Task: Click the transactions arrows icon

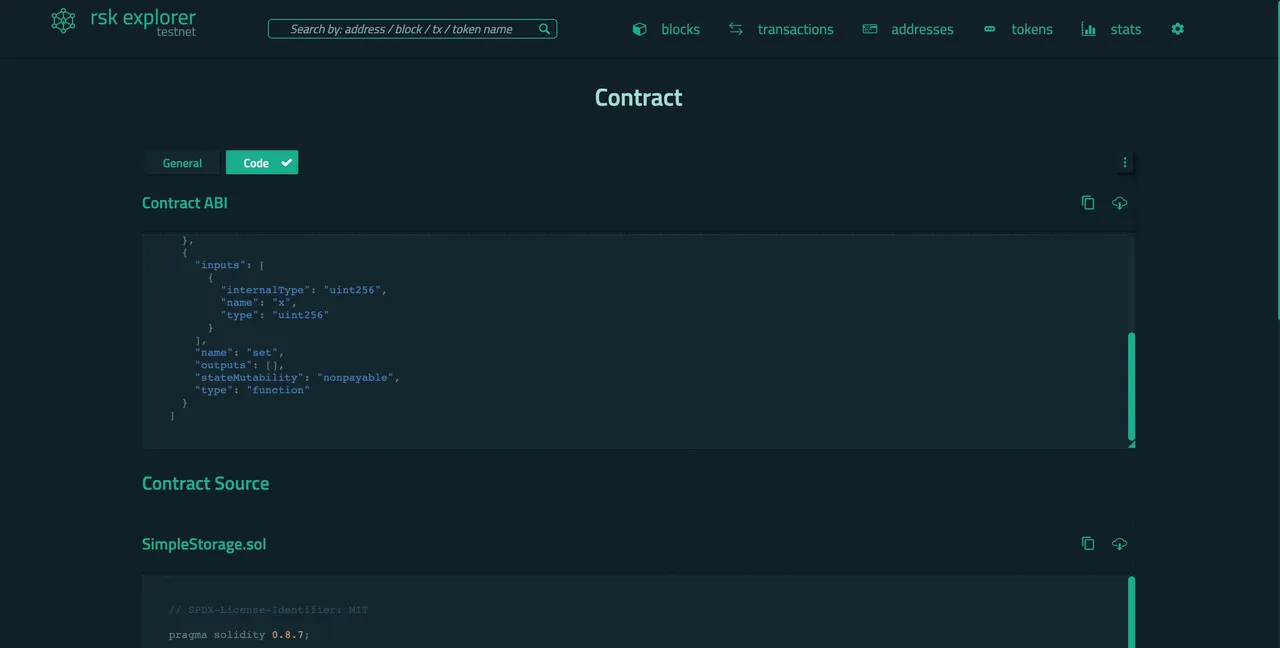Action: 736,29
